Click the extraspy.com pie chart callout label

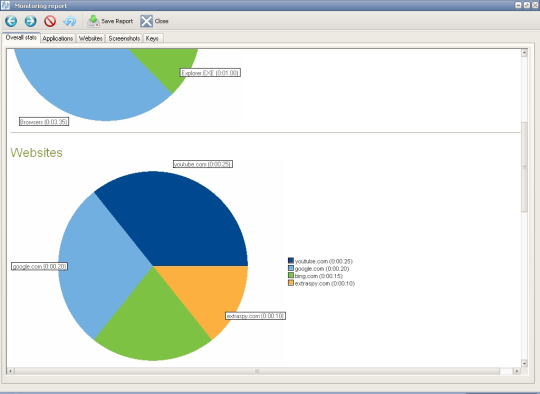point(256,316)
